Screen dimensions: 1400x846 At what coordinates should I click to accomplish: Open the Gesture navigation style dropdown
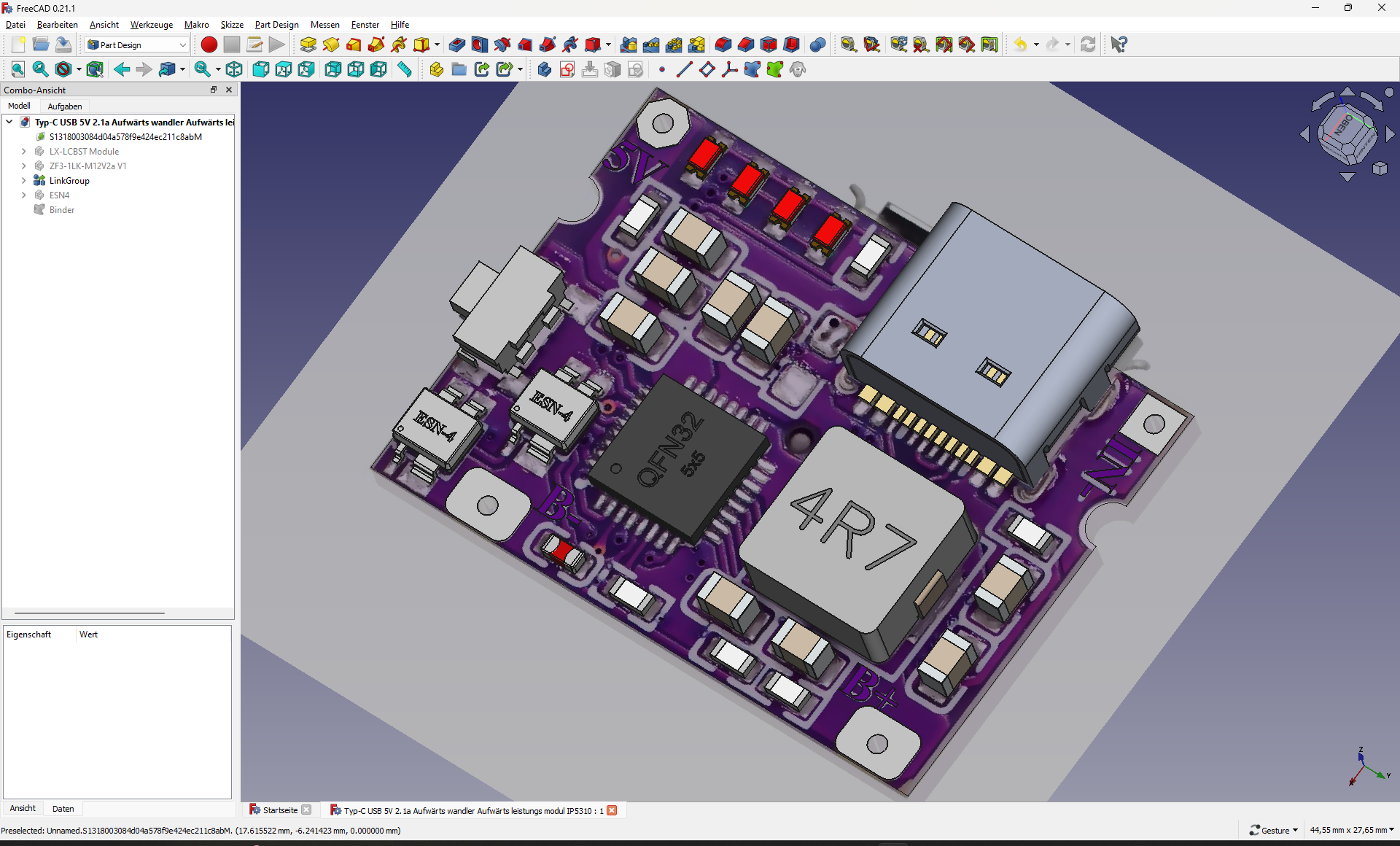1274,830
